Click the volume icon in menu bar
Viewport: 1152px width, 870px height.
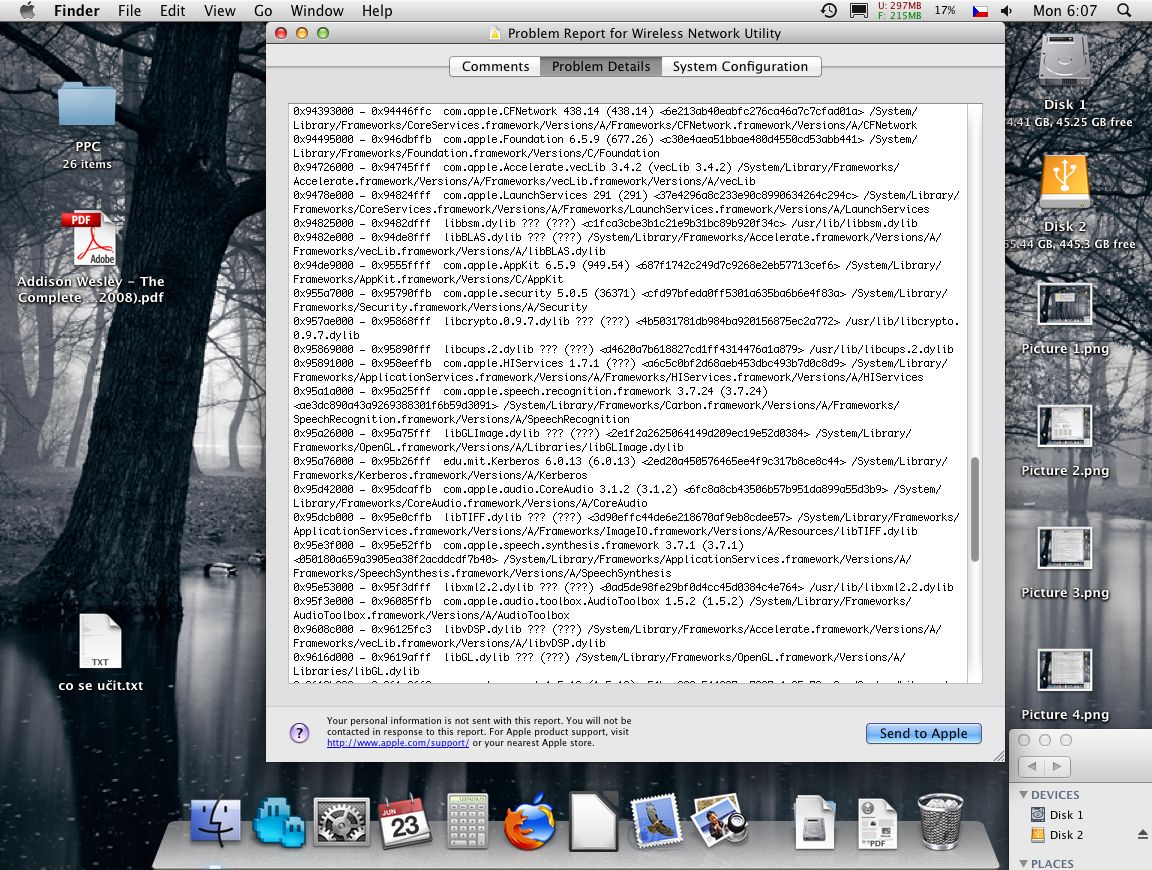[1007, 11]
